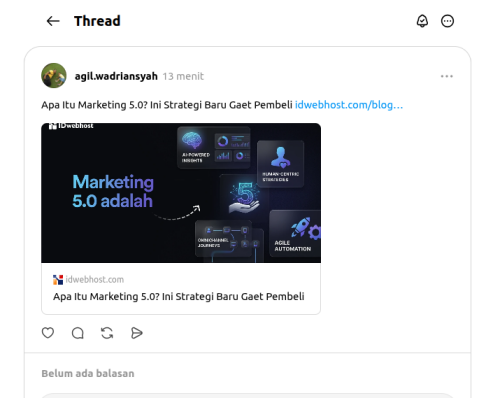
Task: Reply using the comment bubble icon
Action: [78, 333]
